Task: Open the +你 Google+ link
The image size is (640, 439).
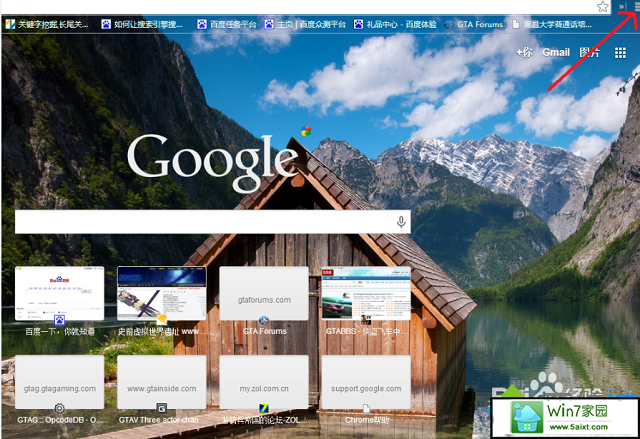Action: pos(524,52)
